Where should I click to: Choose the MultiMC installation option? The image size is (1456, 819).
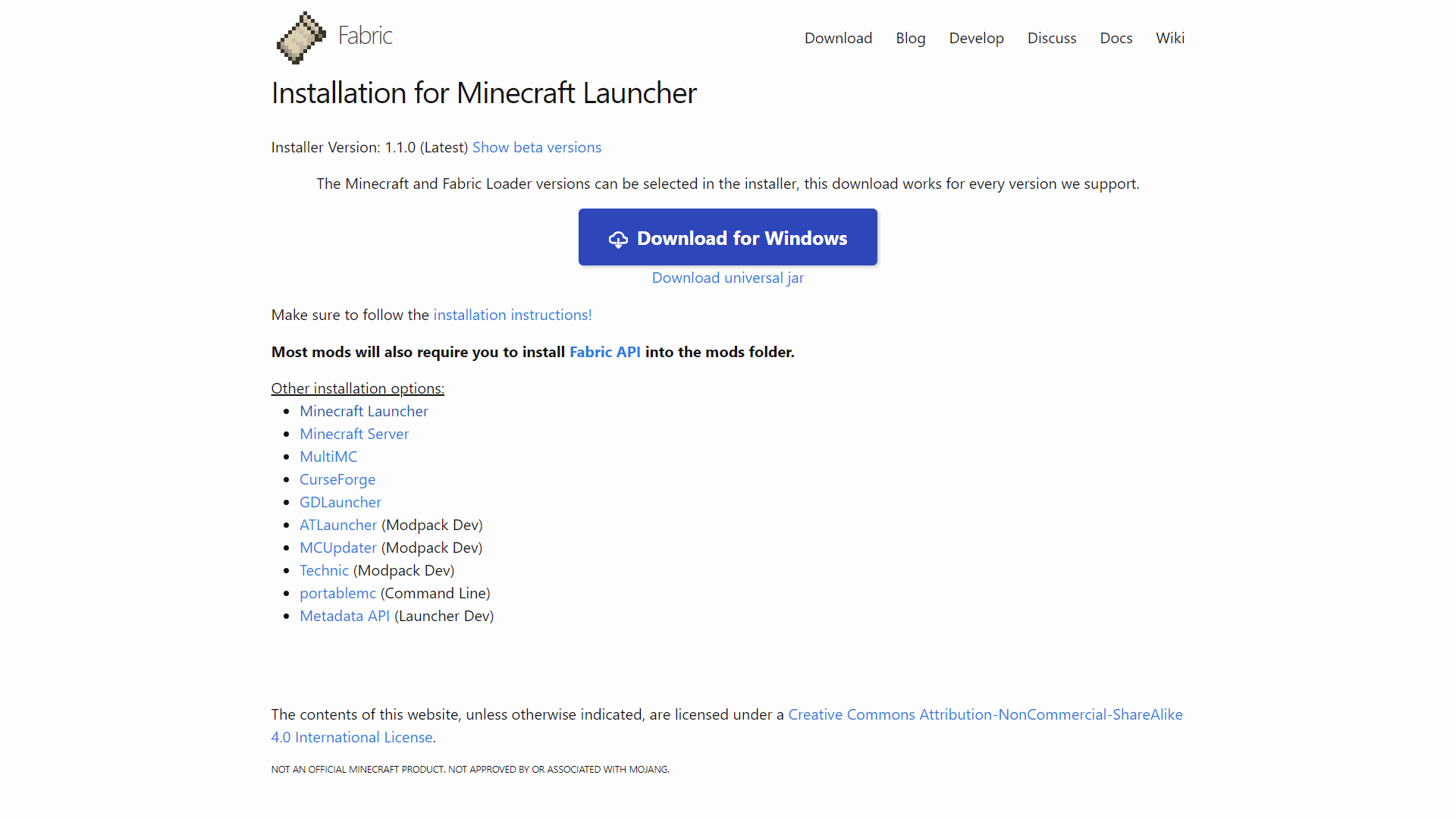[328, 457]
